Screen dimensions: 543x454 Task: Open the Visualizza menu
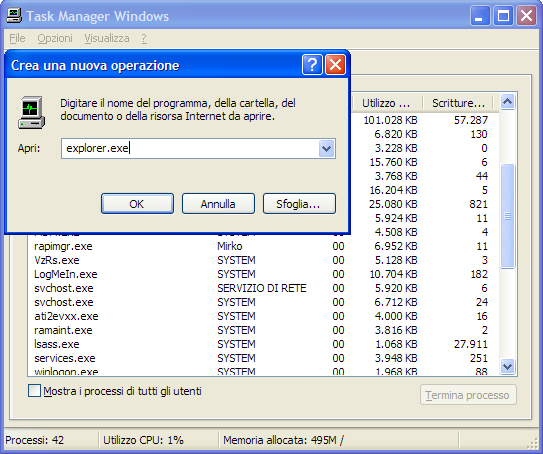point(107,38)
